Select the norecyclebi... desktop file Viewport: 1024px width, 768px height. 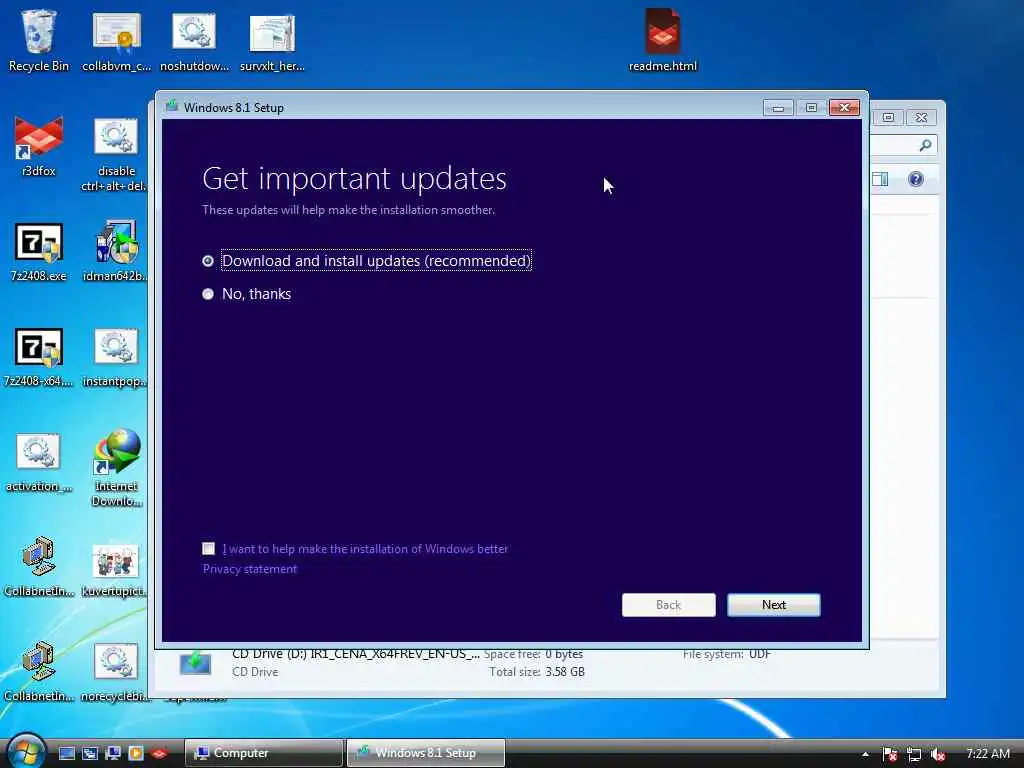pos(116,673)
